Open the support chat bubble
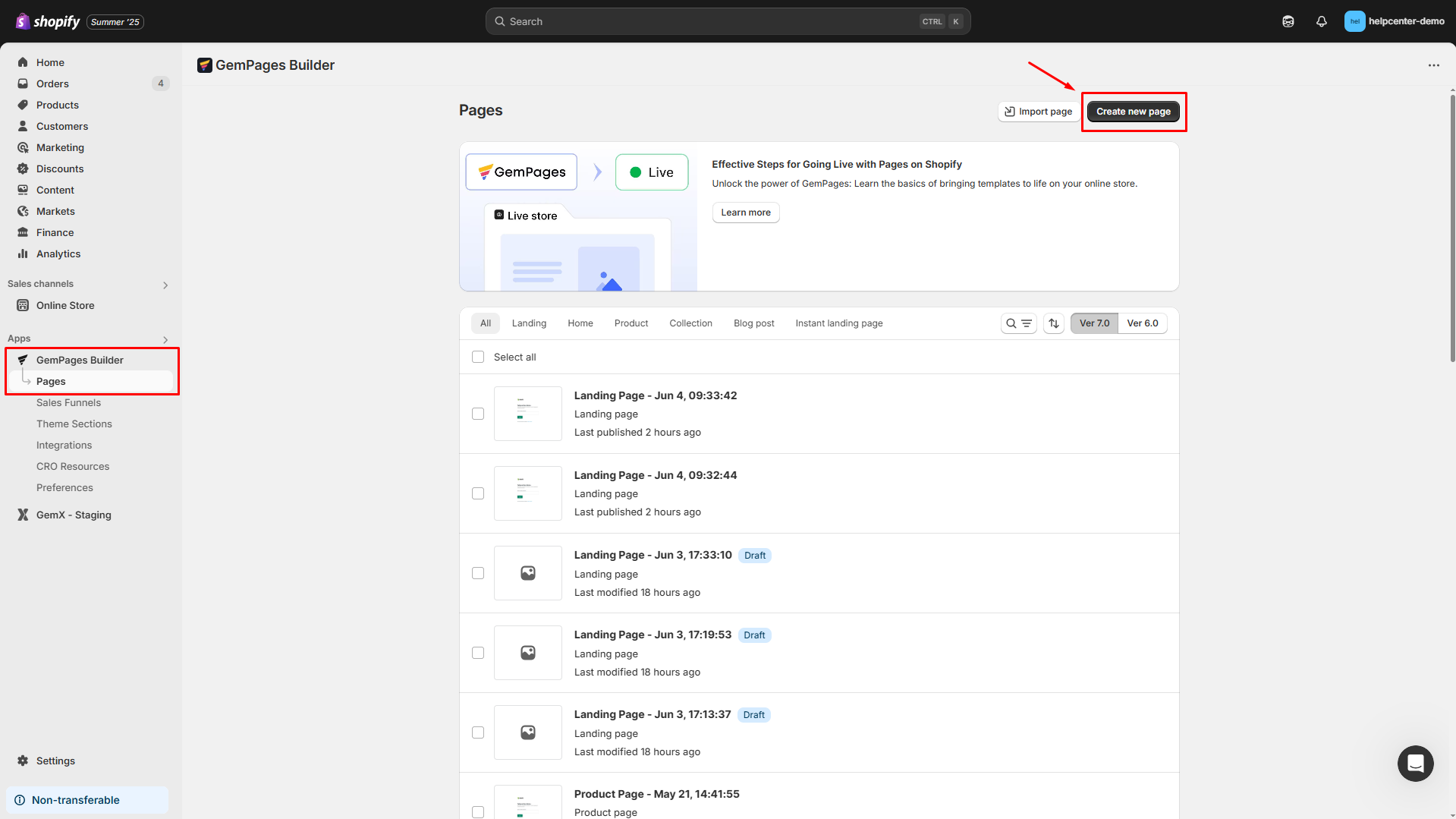1456x819 pixels. [1415, 764]
